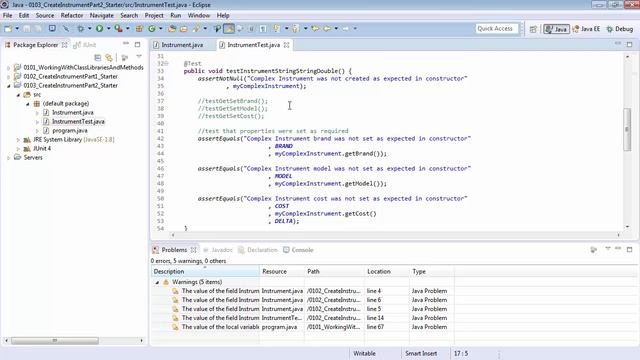Click the New Java Package icon
640x360 pixels.
tap(139, 29)
